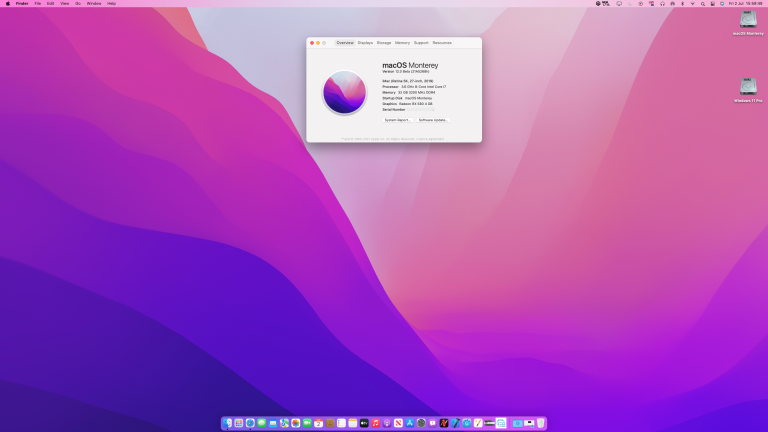768x432 pixels.
Task: Launch Apple TV app from Dock
Action: pyautogui.click(x=364, y=423)
